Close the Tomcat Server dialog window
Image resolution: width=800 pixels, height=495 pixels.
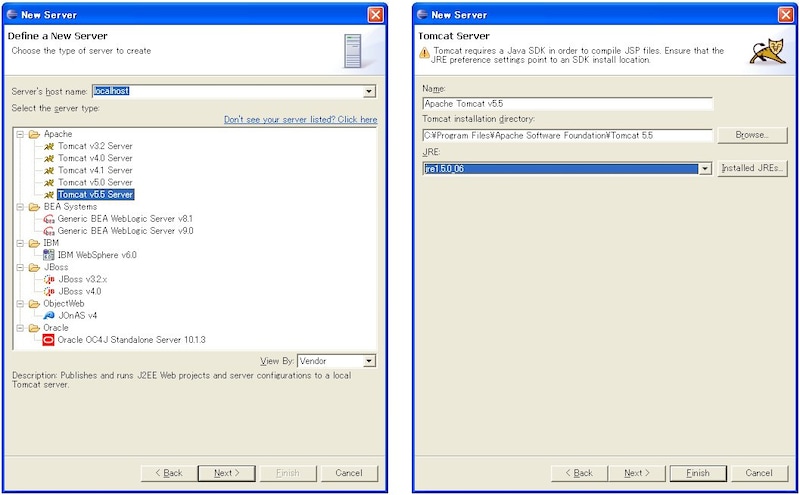coord(785,15)
